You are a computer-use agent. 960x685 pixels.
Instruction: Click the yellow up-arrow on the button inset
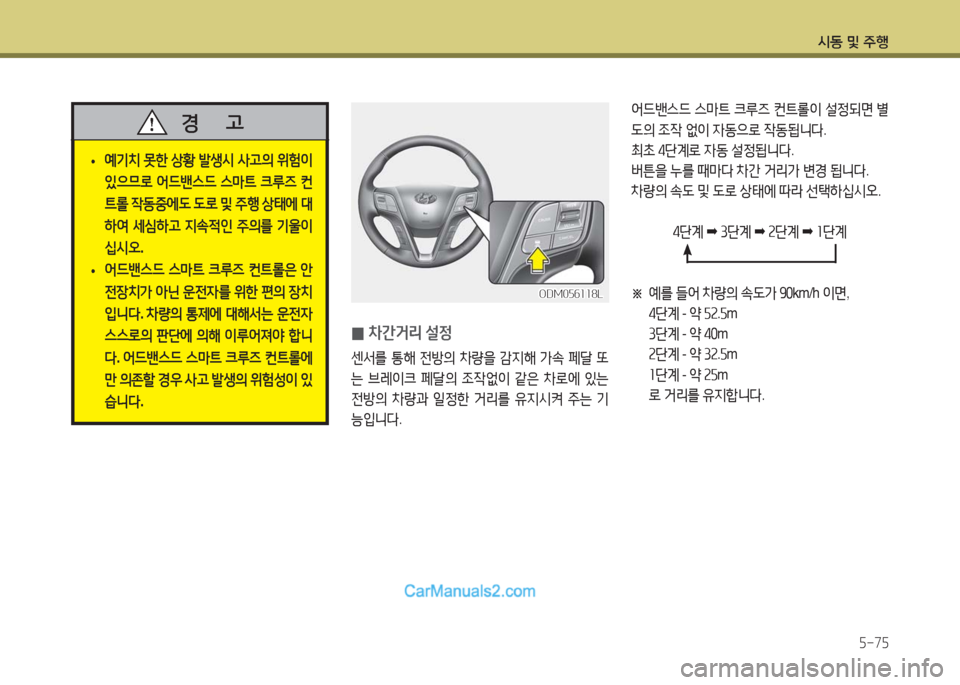538,258
